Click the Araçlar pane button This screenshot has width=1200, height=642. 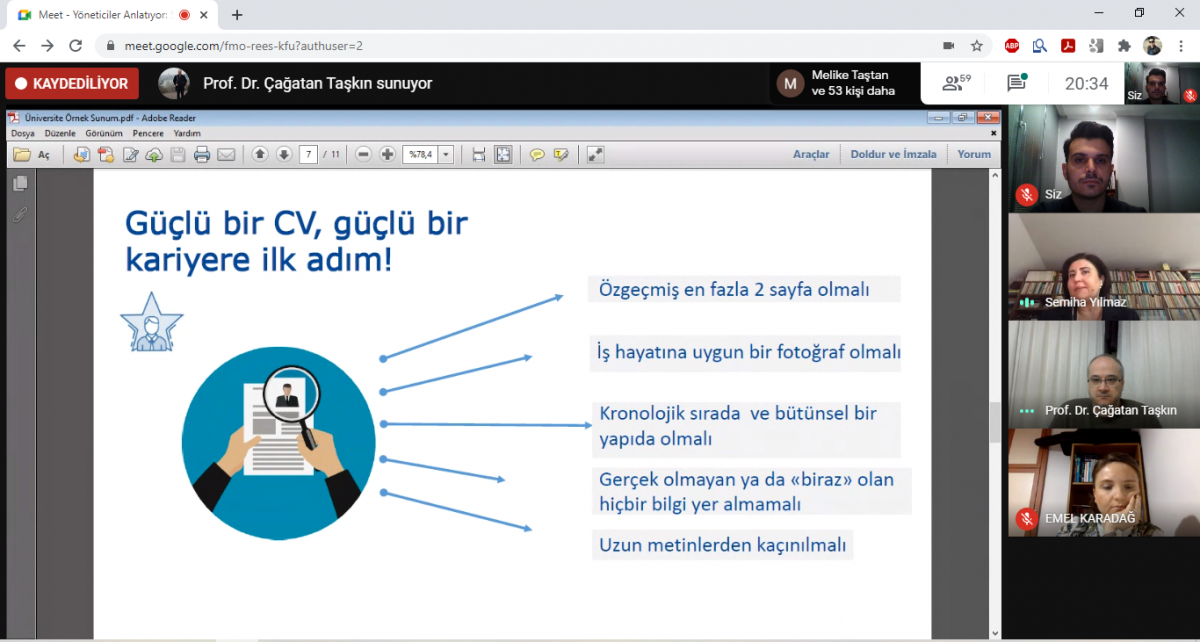[811, 154]
